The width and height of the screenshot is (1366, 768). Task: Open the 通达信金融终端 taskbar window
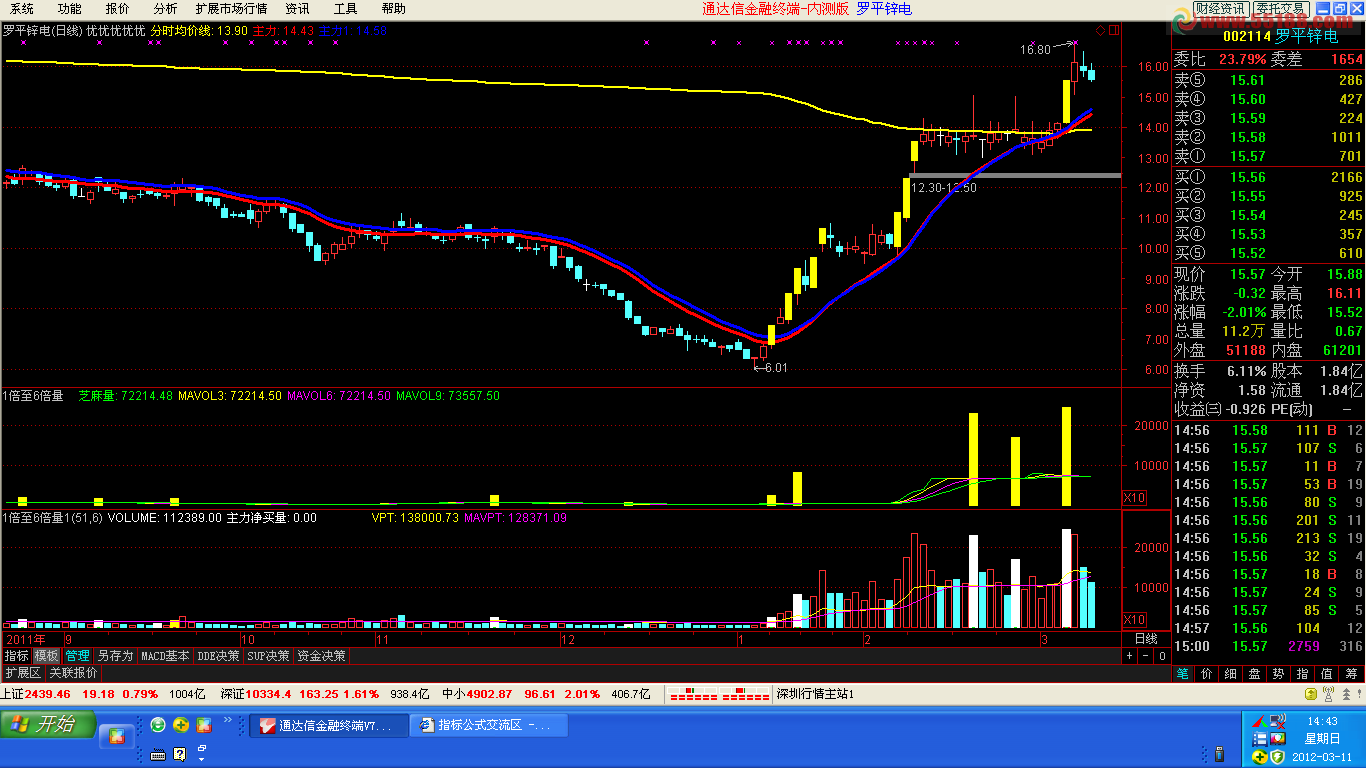click(329, 725)
